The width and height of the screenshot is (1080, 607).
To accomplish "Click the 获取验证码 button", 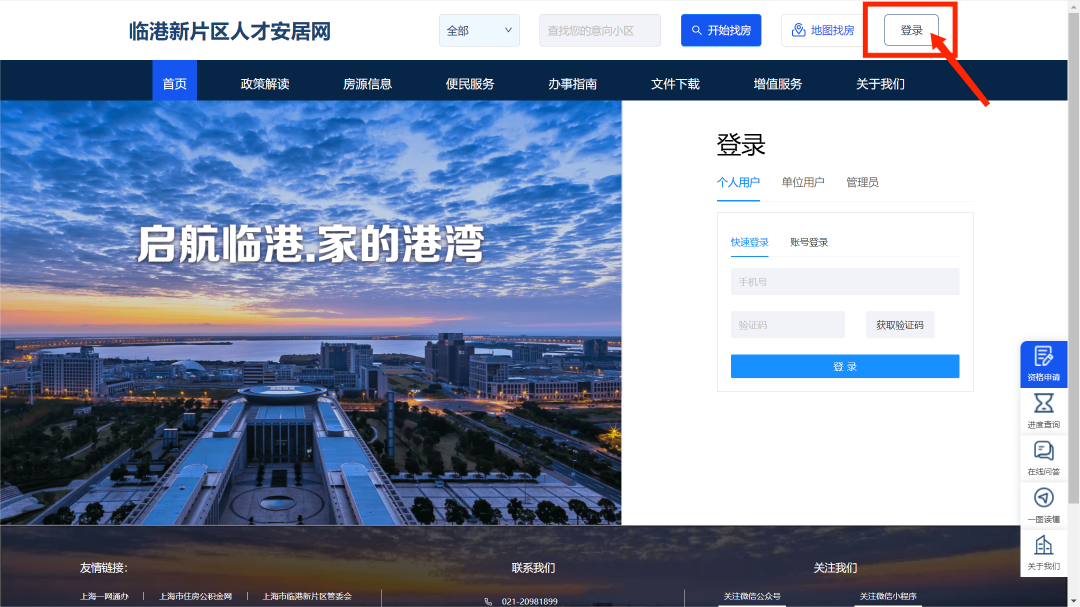I will [x=900, y=325].
